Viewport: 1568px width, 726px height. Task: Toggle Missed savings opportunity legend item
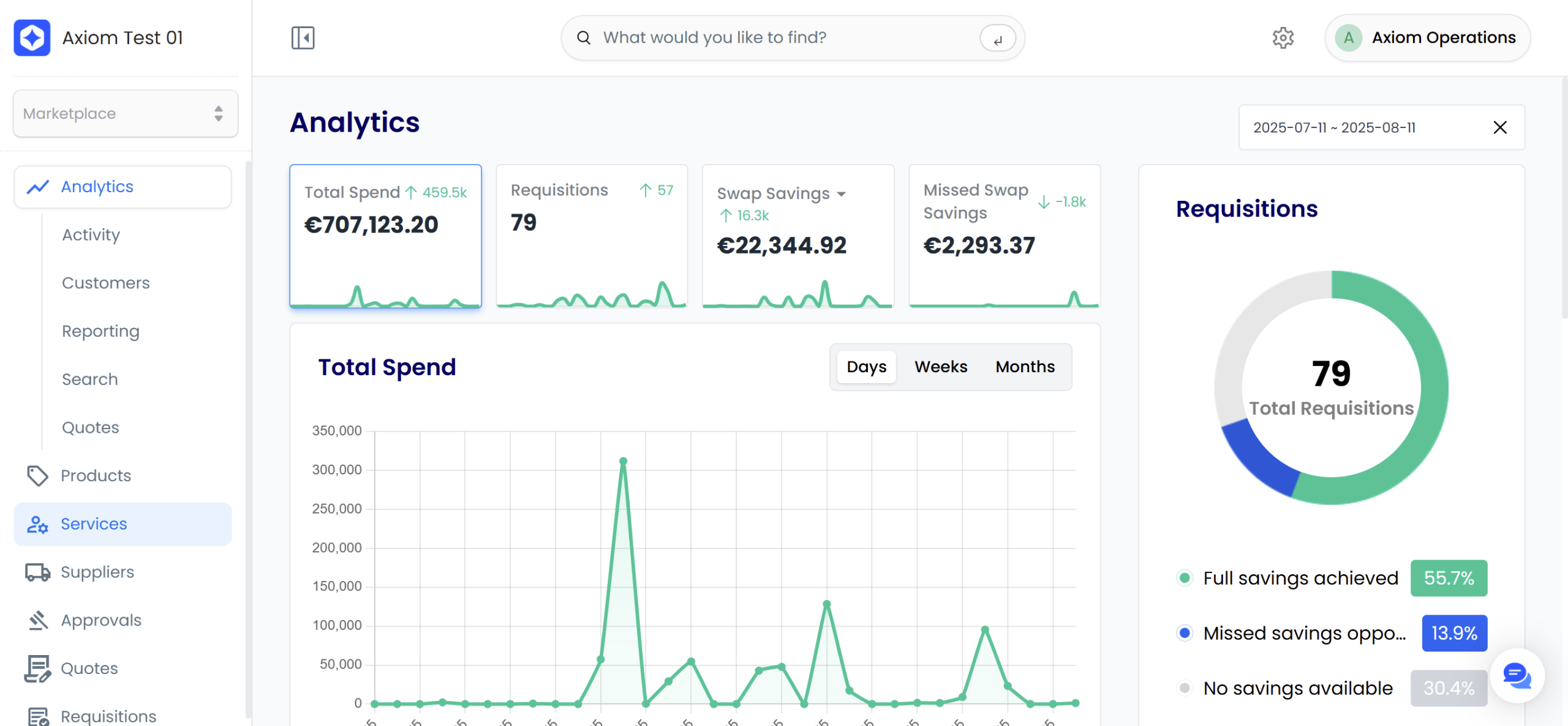pyautogui.click(x=1303, y=633)
